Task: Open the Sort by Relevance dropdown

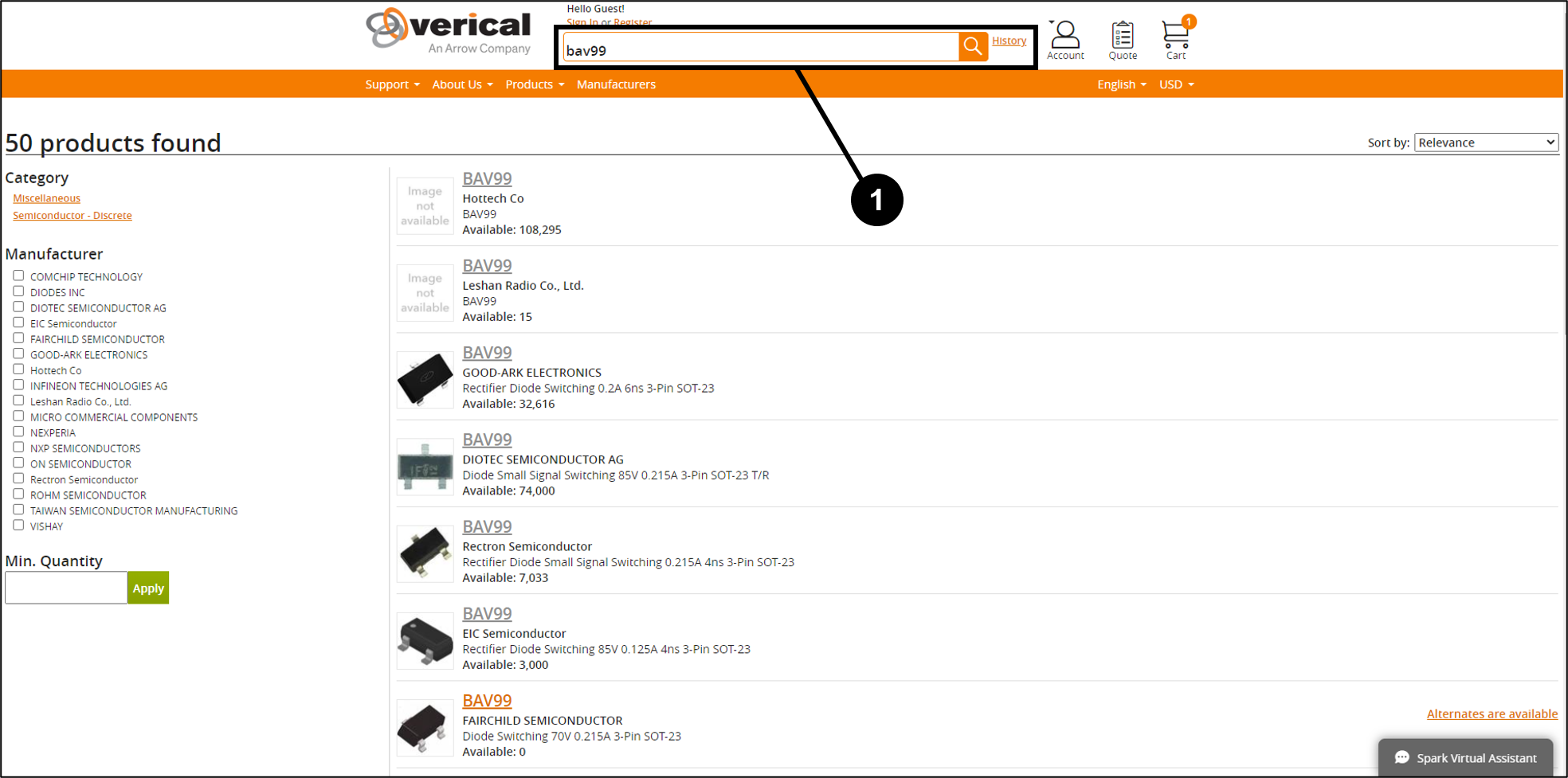Action: (x=1485, y=142)
